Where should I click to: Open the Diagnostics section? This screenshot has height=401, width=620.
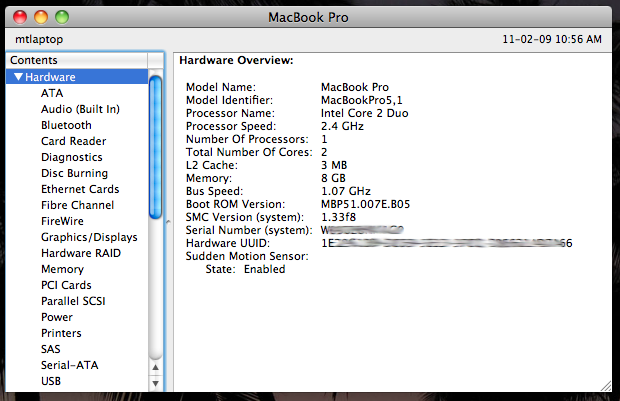(72, 157)
